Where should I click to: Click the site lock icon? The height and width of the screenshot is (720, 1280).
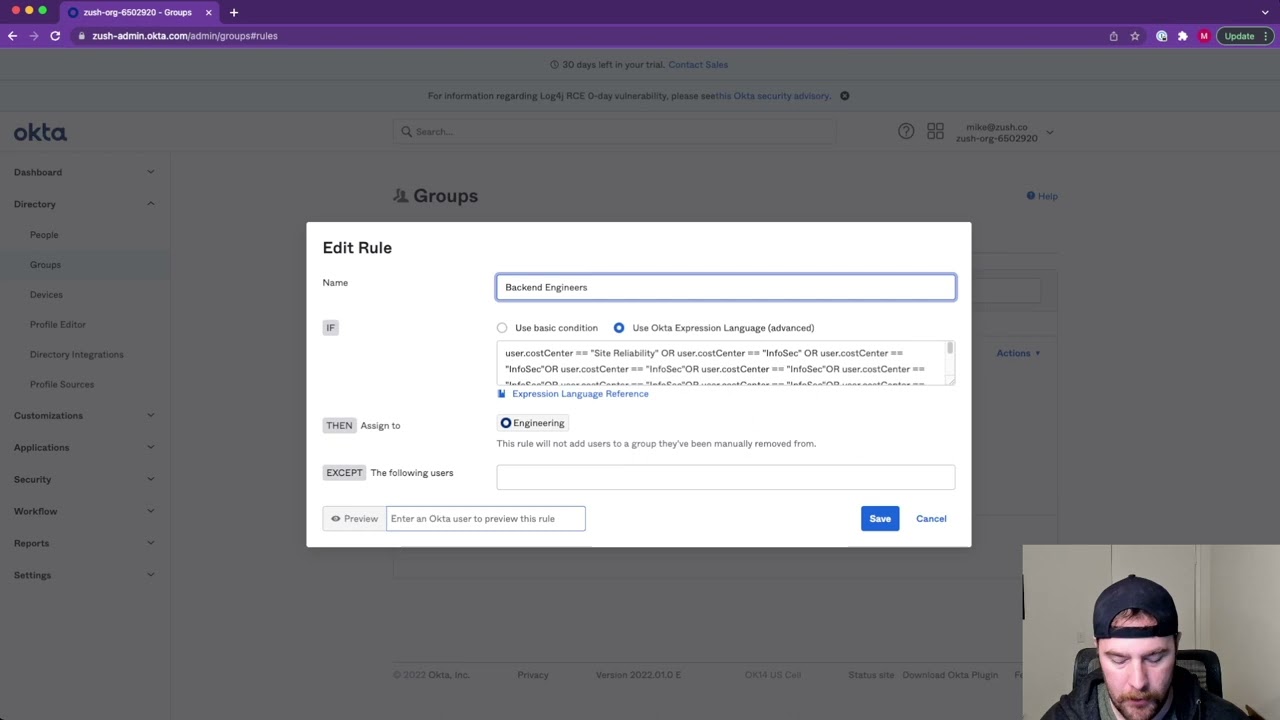pyautogui.click(x=81, y=36)
